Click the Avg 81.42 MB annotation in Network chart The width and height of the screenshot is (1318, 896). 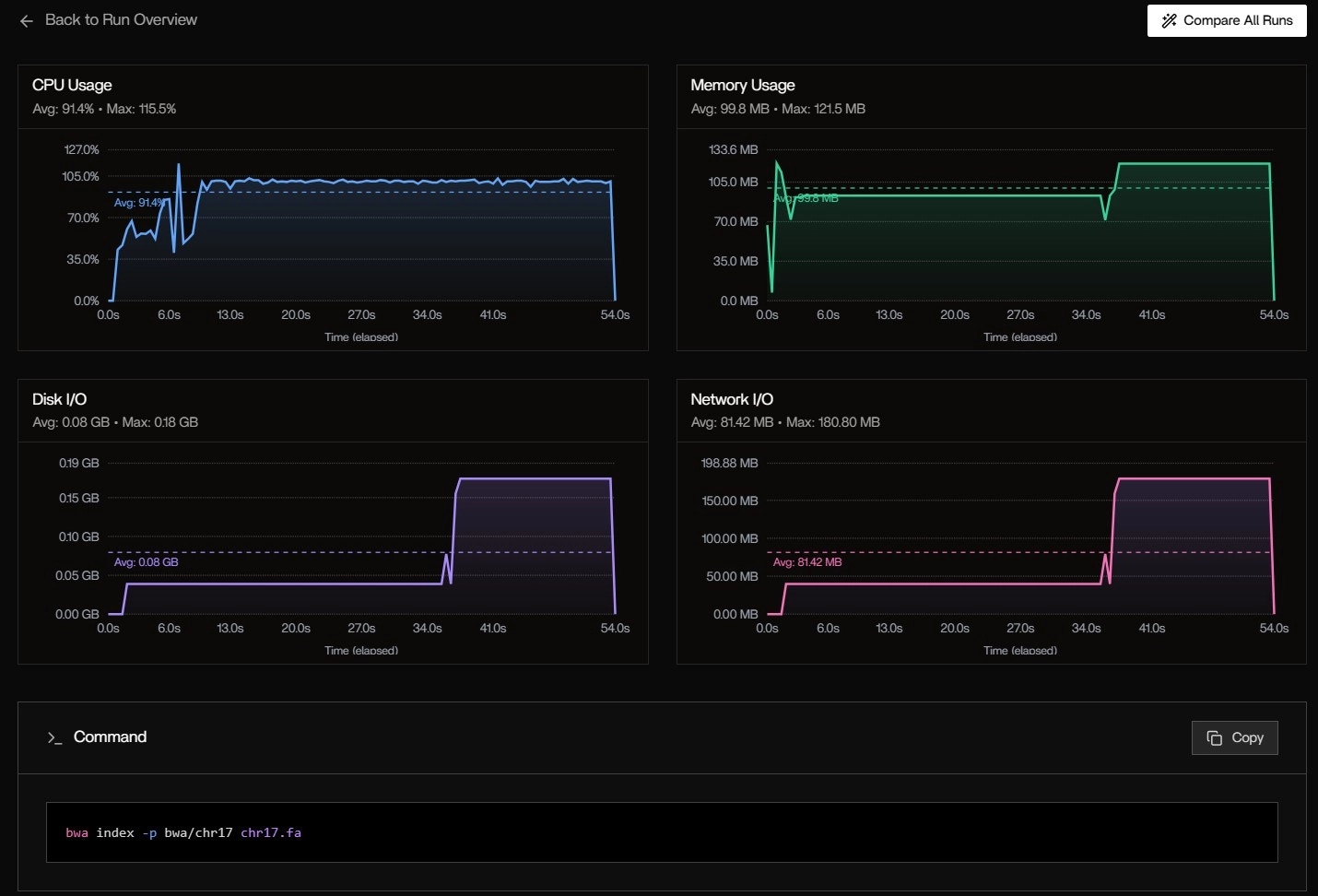[808, 561]
